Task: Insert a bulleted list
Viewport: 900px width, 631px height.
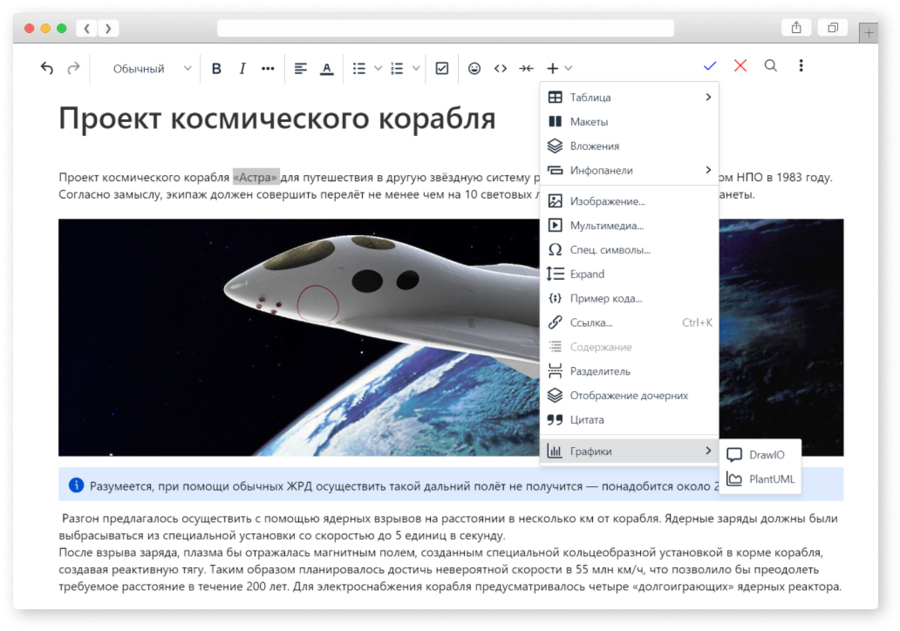Action: click(x=359, y=68)
